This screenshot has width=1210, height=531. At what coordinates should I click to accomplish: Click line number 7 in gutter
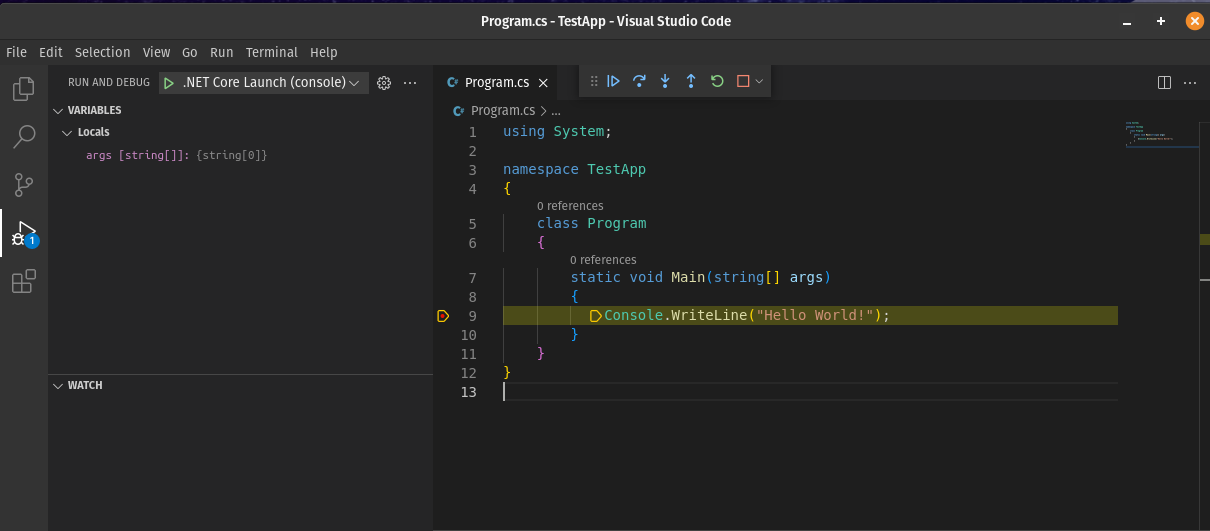[x=473, y=278]
